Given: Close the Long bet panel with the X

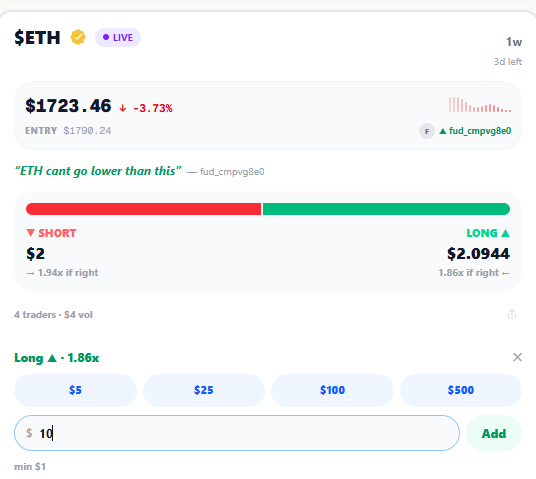Looking at the screenshot, I should point(517,357).
